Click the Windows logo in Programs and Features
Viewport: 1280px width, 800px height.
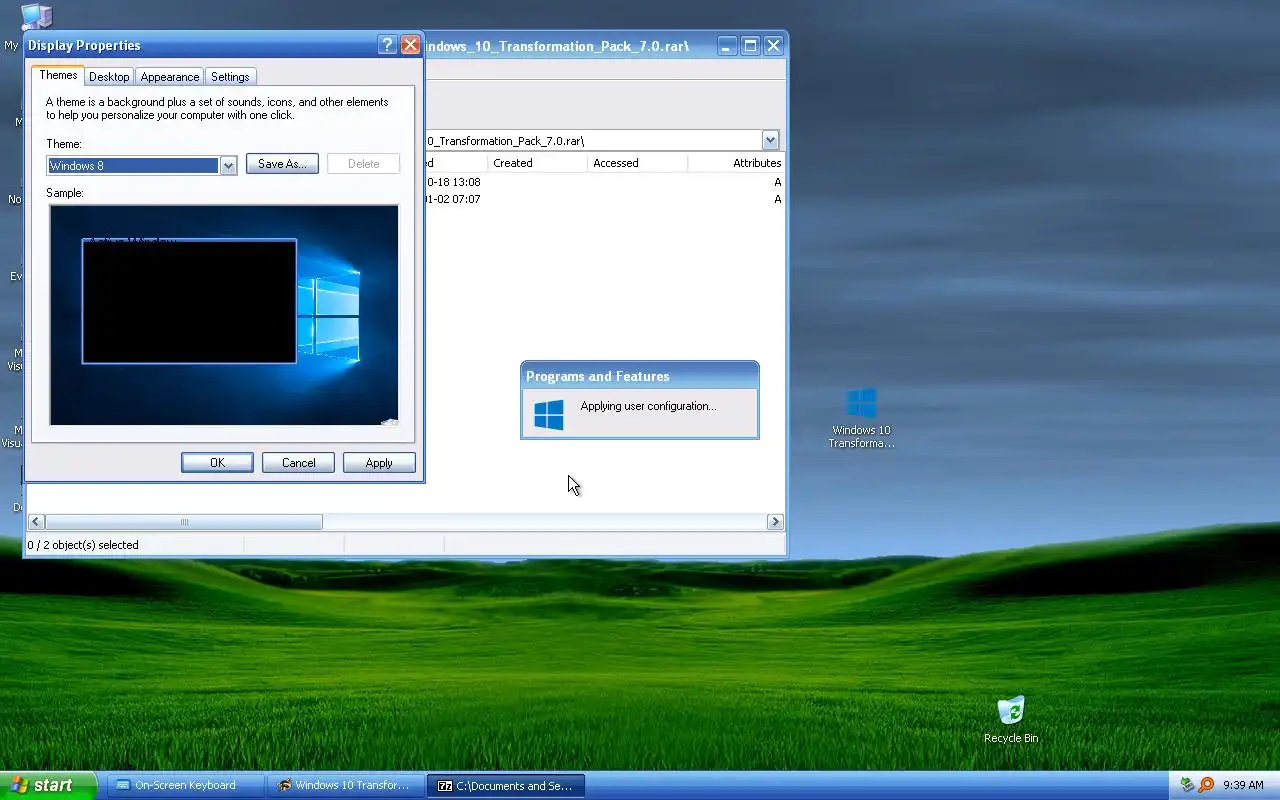549,414
